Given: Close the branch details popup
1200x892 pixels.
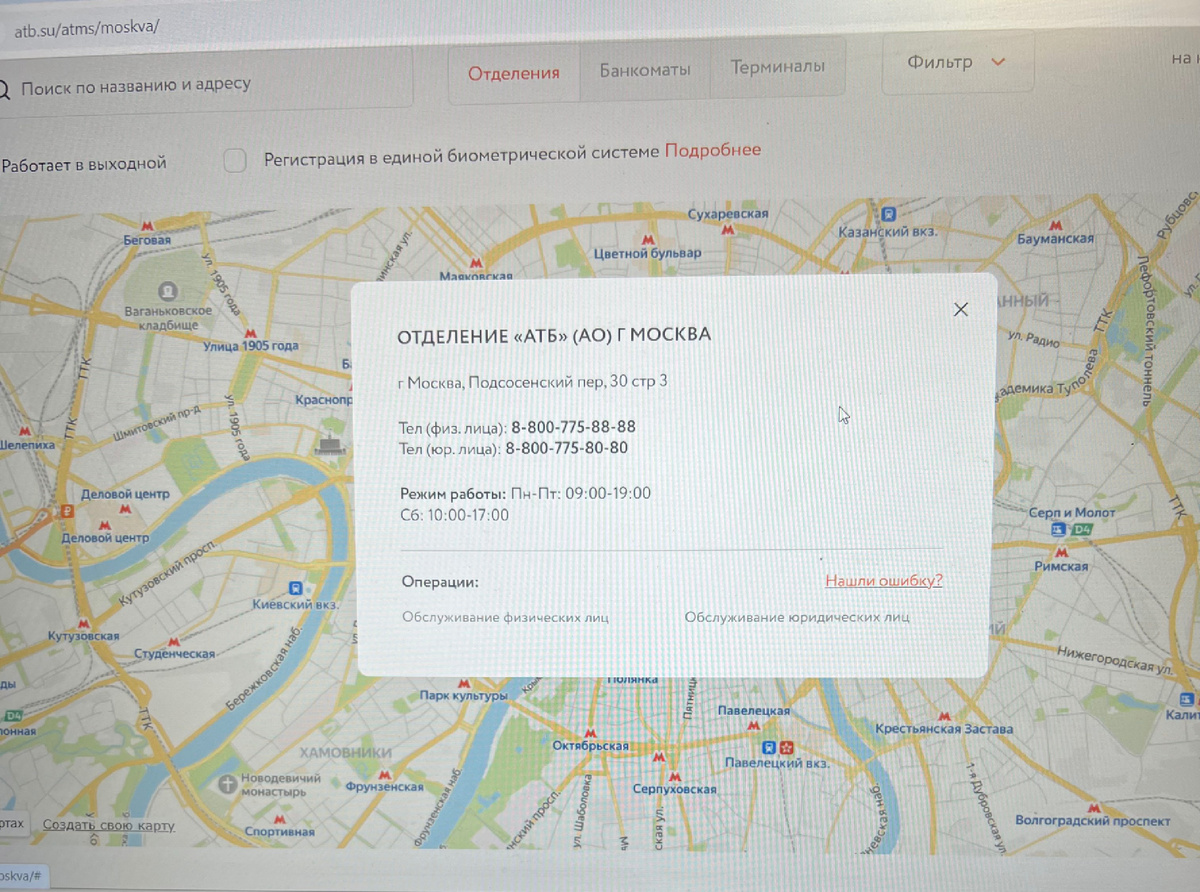Looking at the screenshot, I should (x=961, y=309).
